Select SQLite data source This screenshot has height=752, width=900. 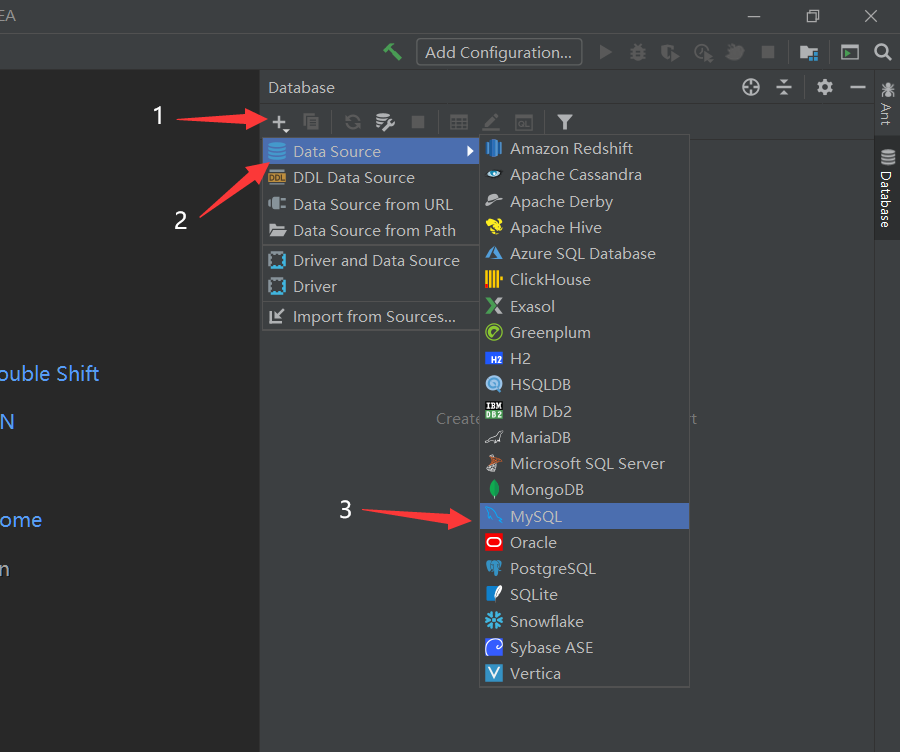click(584, 595)
